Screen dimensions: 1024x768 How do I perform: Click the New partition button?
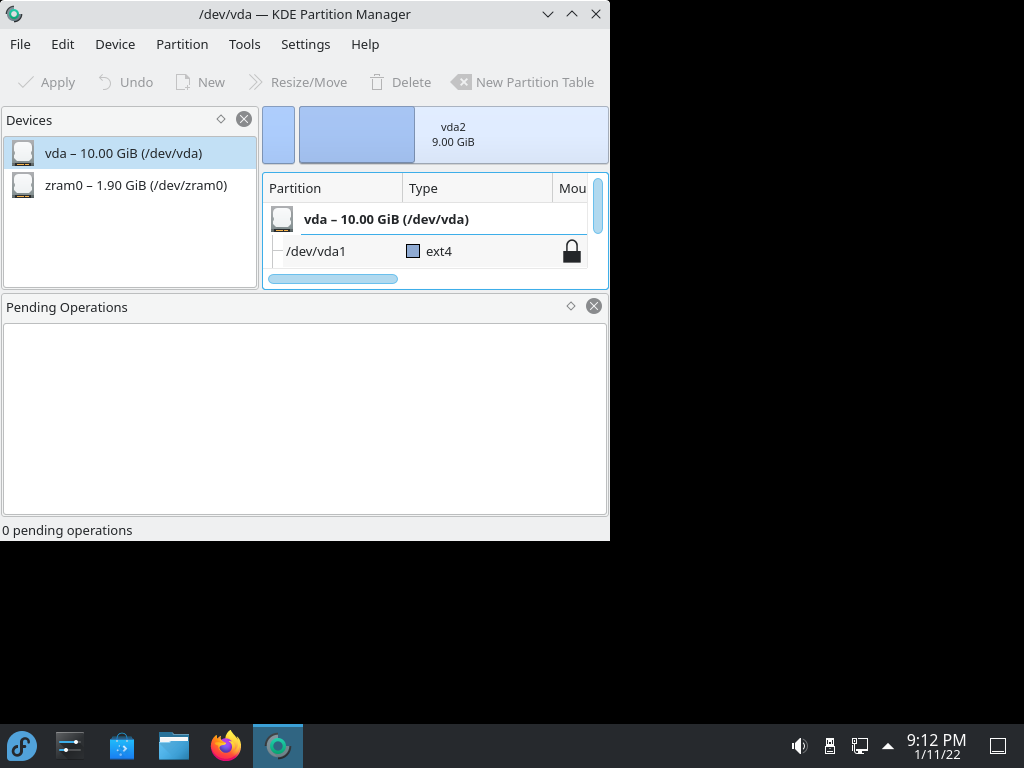point(200,82)
